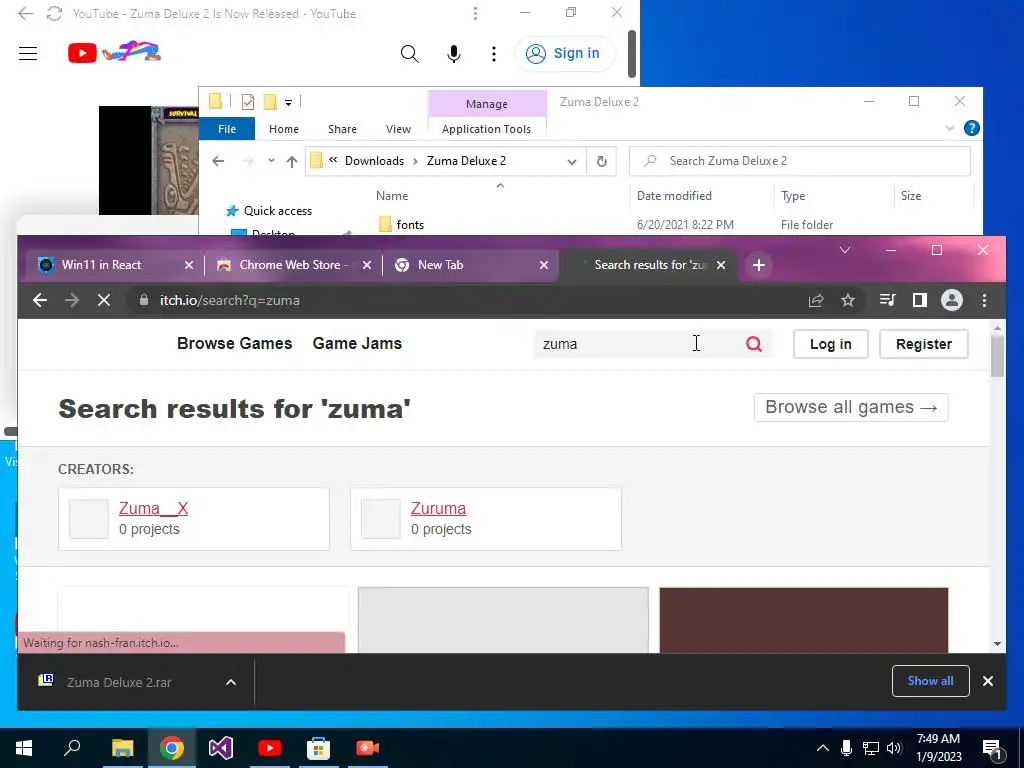Viewport: 1024px width, 768px height.
Task: Sort by the Name column header
Action: click(x=392, y=196)
